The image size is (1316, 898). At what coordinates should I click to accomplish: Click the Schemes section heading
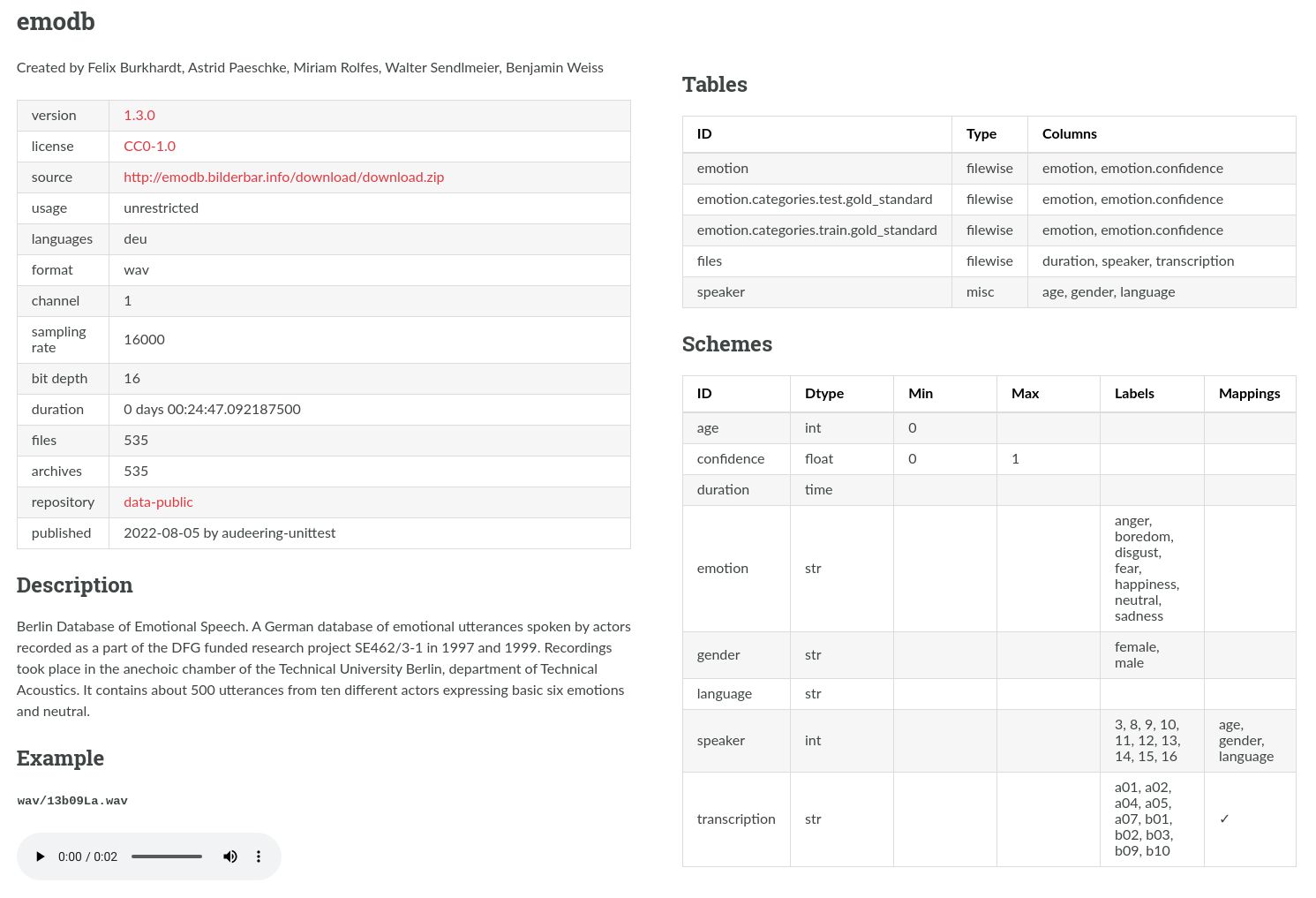[726, 344]
